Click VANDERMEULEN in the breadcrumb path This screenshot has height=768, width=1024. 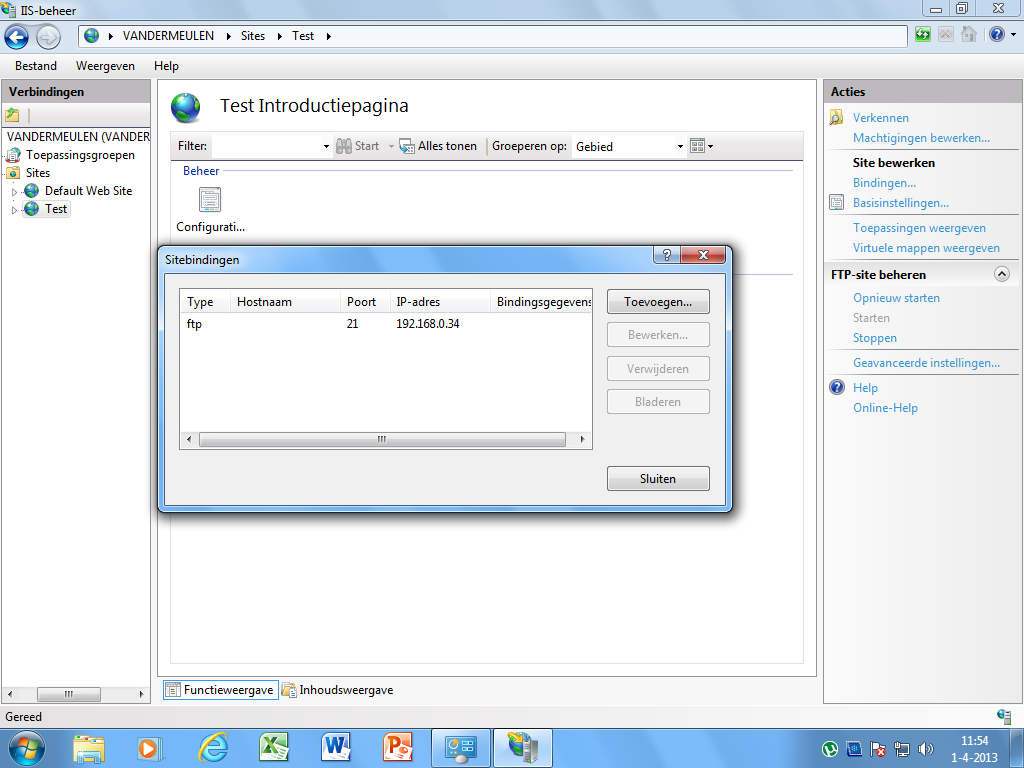pyautogui.click(x=168, y=36)
